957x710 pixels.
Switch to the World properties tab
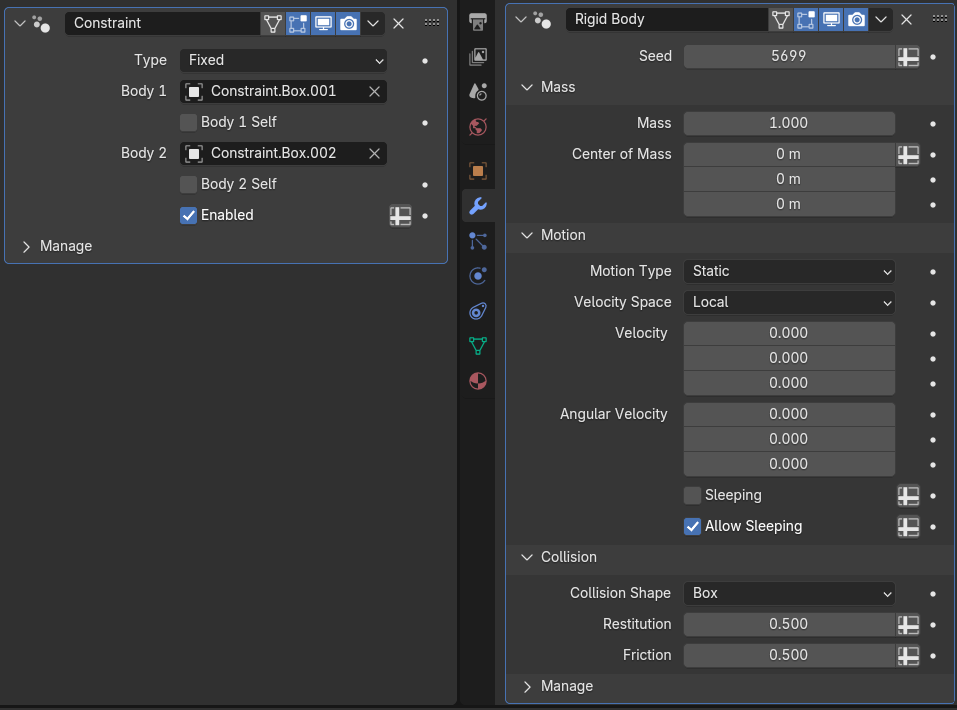point(478,127)
